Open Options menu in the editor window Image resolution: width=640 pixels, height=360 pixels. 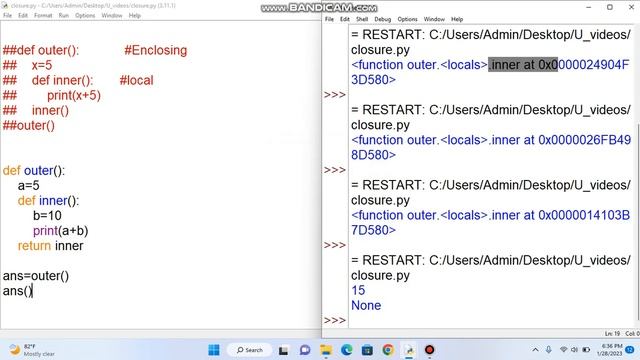coord(85,16)
